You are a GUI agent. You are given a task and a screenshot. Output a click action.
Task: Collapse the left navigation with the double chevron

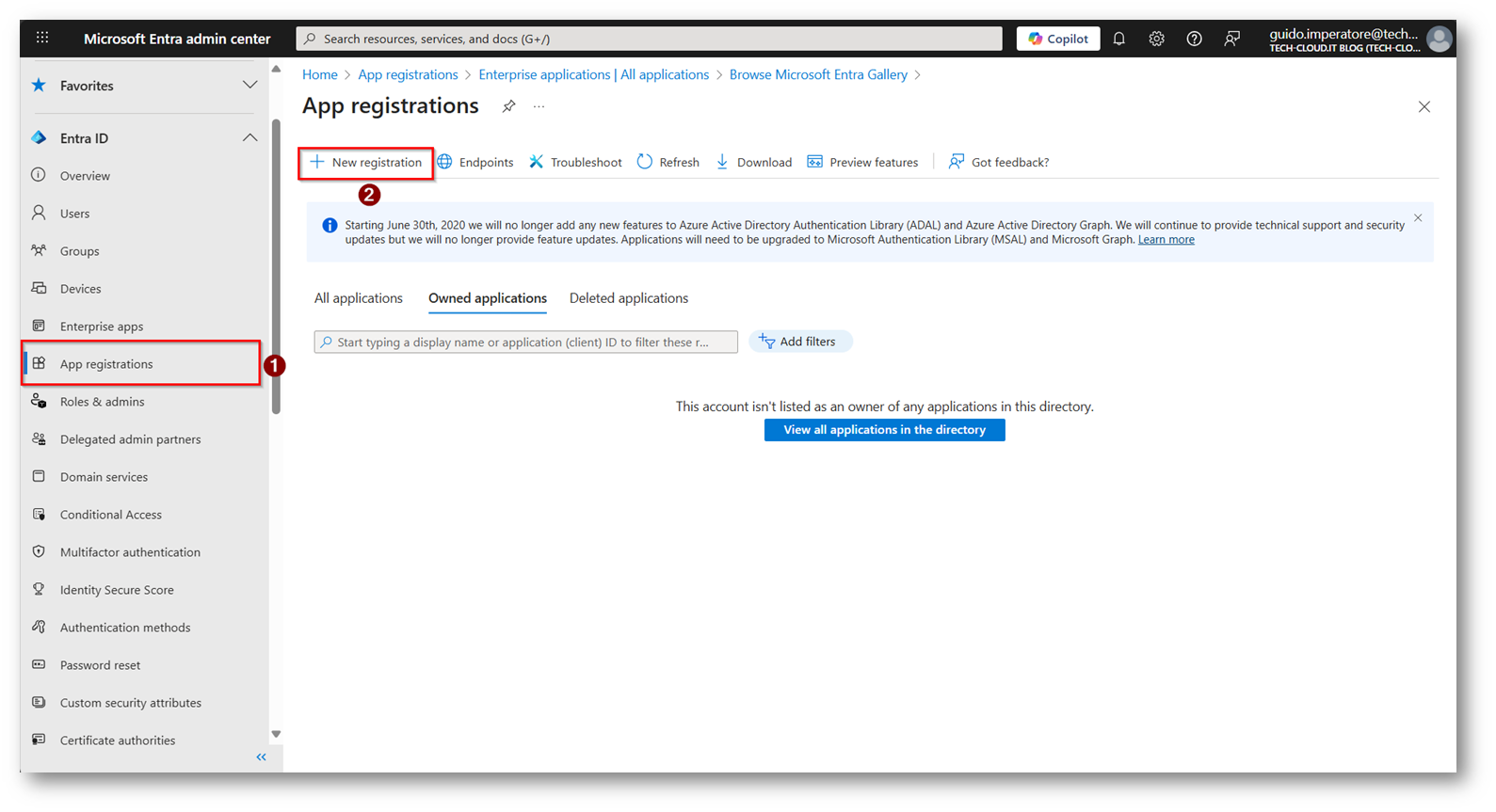click(262, 757)
